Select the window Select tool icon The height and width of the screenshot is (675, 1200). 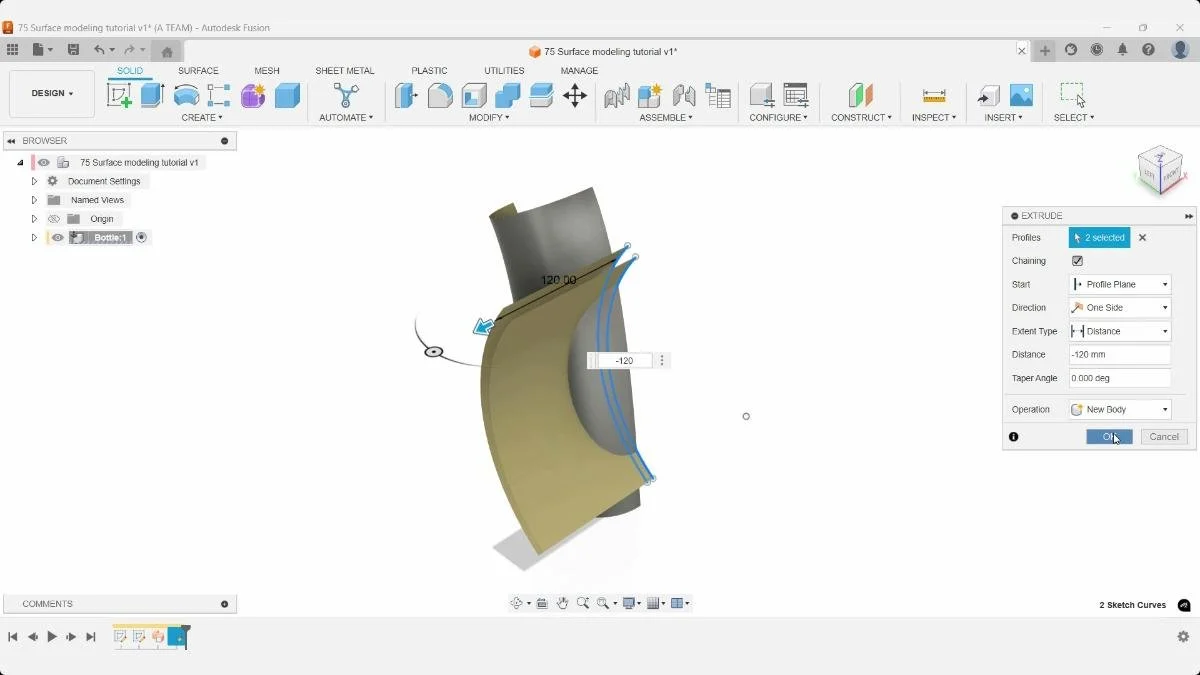1073,96
